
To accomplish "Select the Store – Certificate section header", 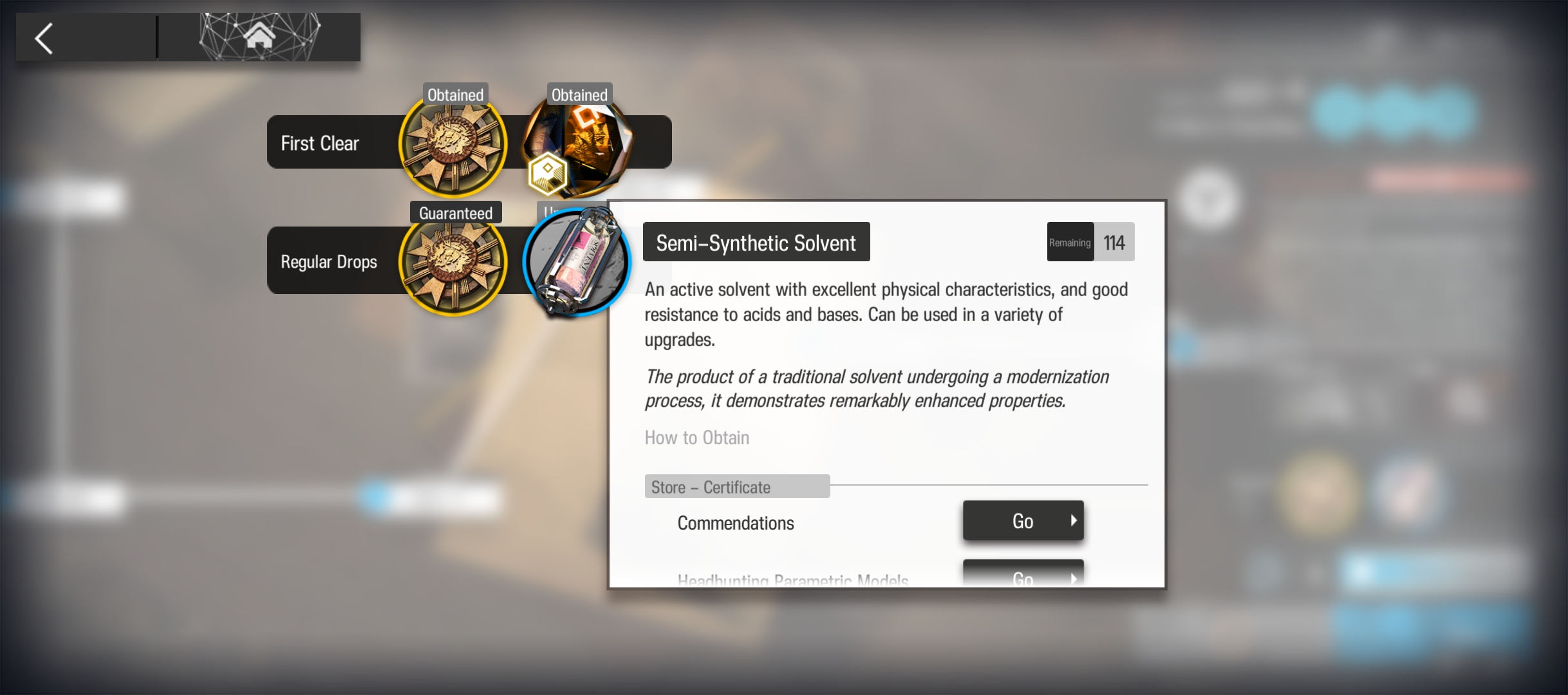I will [737, 486].
